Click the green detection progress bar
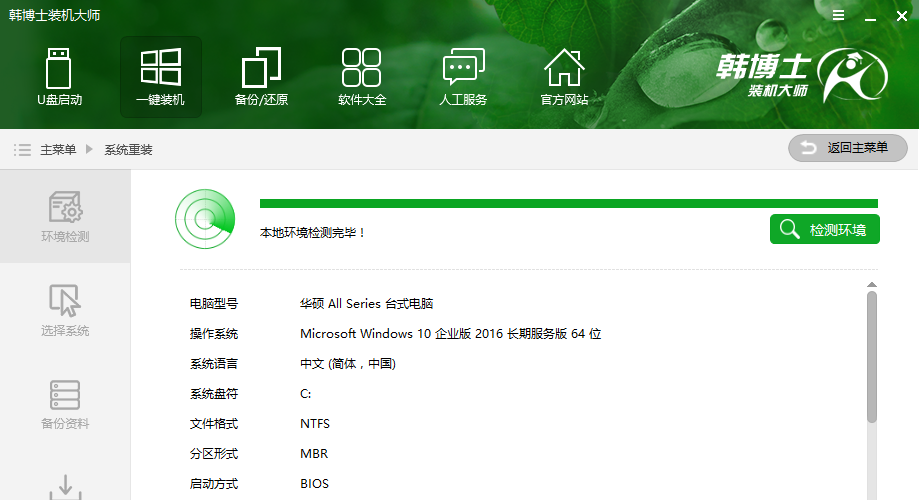This screenshot has width=919, height=500. tap(569, 203)
